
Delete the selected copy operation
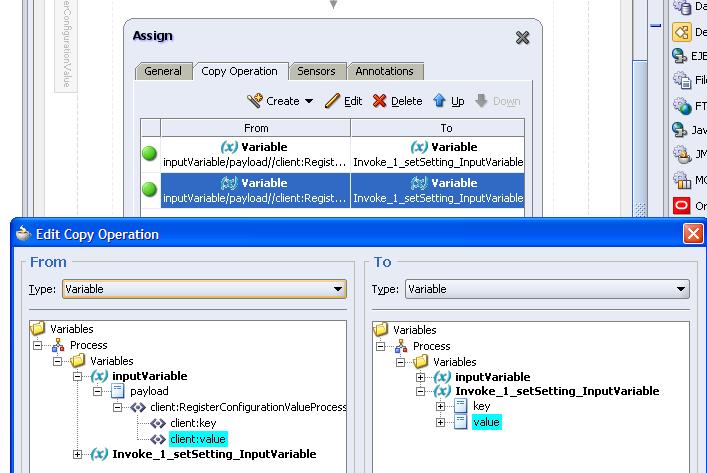point(397,101)
